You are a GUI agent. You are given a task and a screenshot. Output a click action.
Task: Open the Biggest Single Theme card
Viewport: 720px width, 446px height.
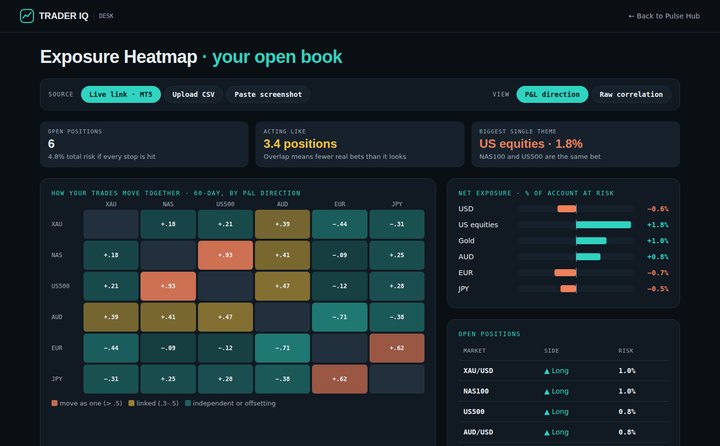575,144
